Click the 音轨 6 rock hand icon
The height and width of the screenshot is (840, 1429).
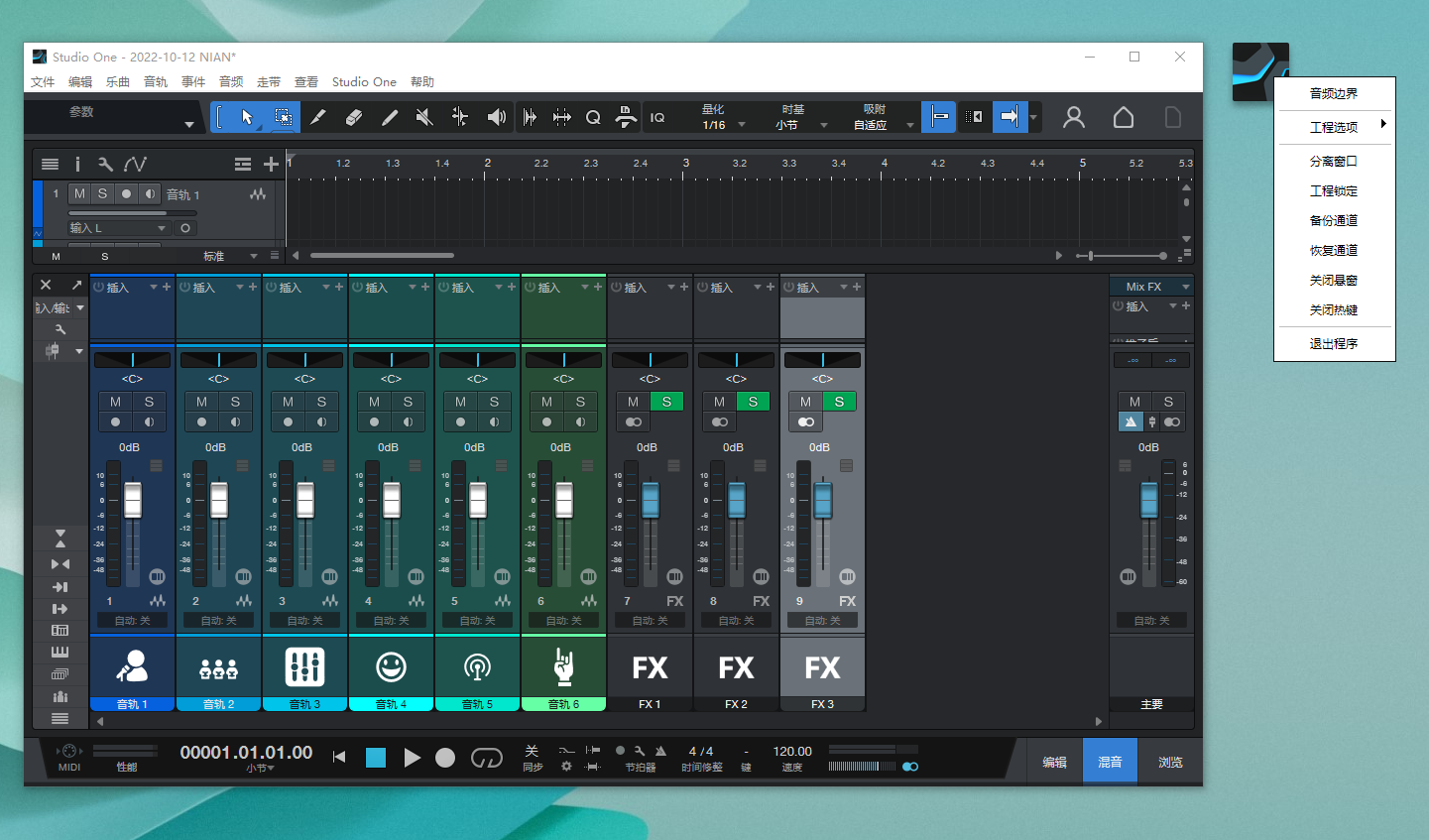tap(563, 666)
